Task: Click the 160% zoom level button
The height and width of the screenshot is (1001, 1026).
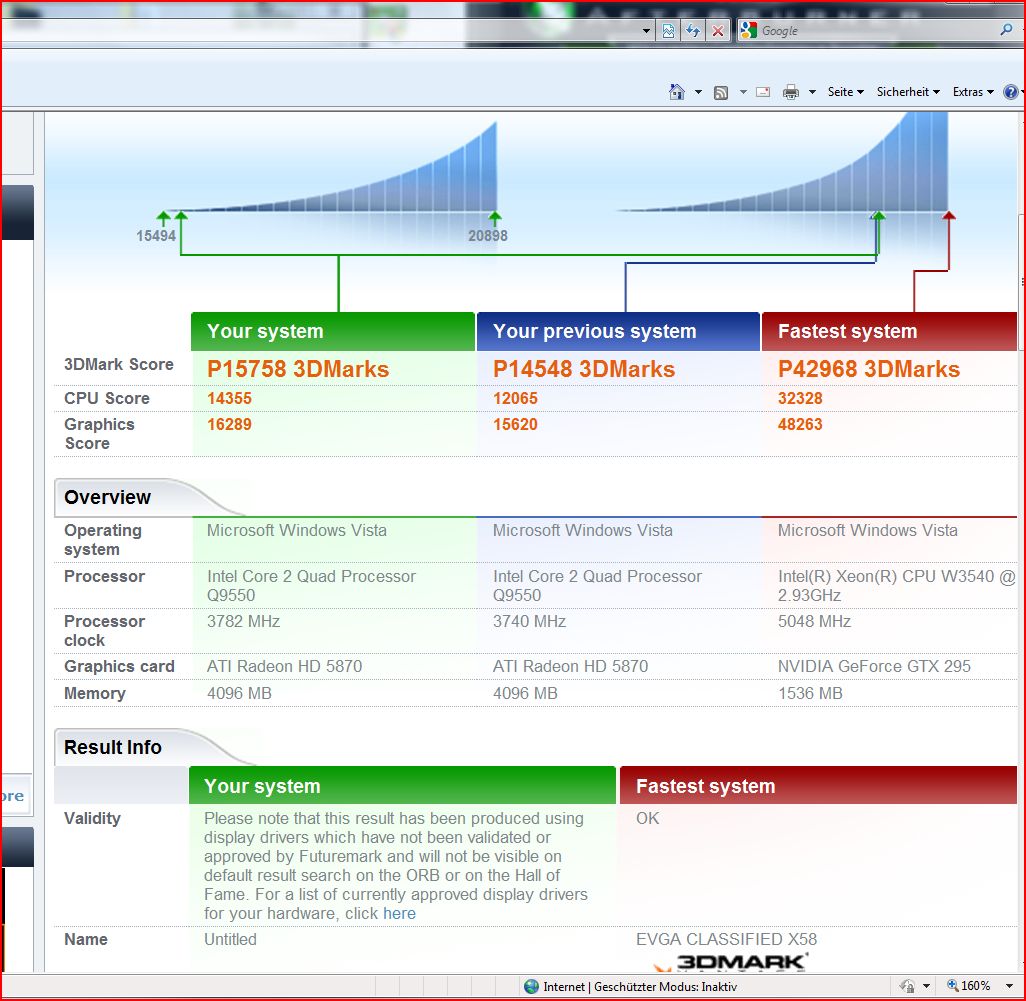Action: pos(969,986)
